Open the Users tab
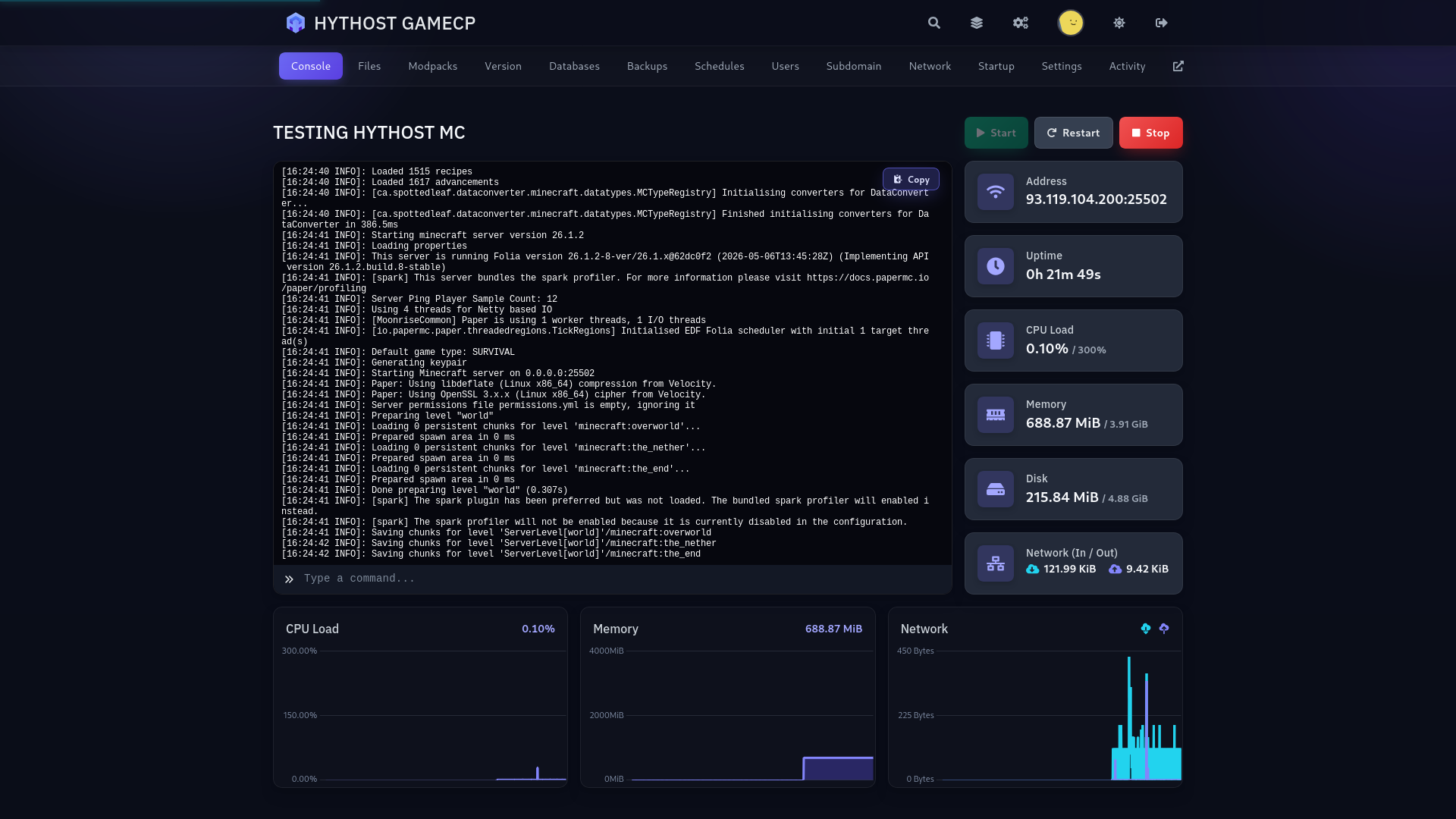 coord(786,66)
